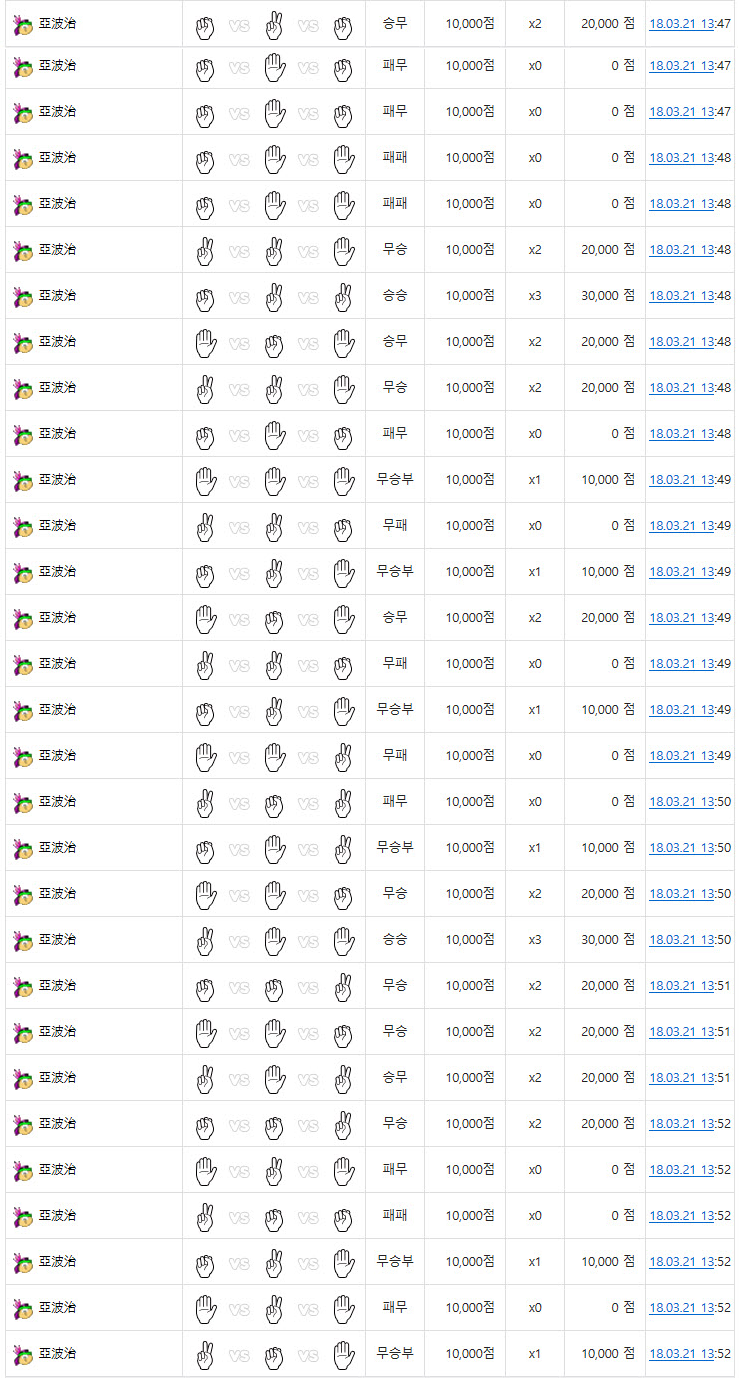Click user avatar in 13:50 승승 row
Screen dimensions: 739x1380
(23, 942)
